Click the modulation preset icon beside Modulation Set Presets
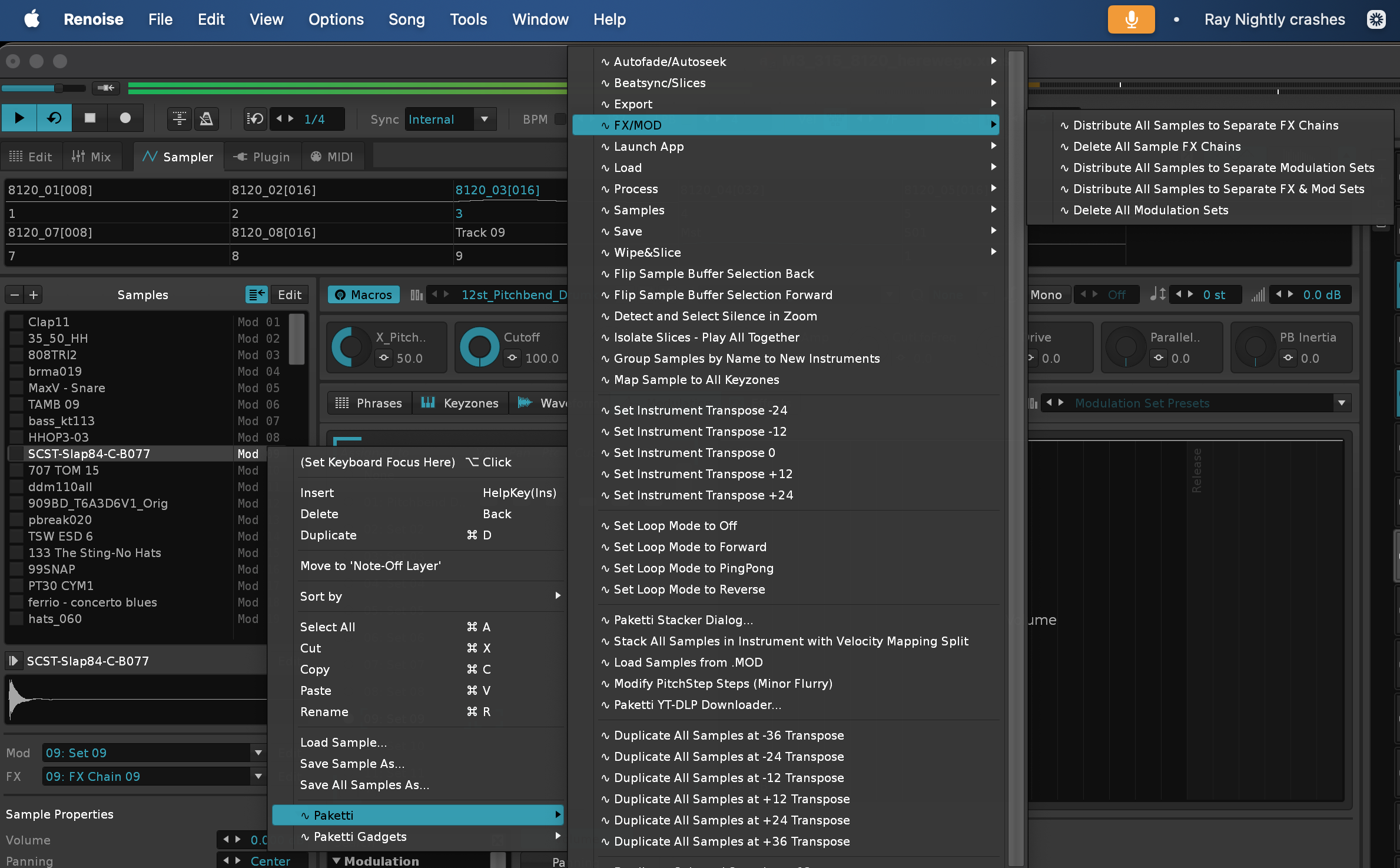Image resolution: width=1400 pixels, height=868 pixels. pos(1033,403)
